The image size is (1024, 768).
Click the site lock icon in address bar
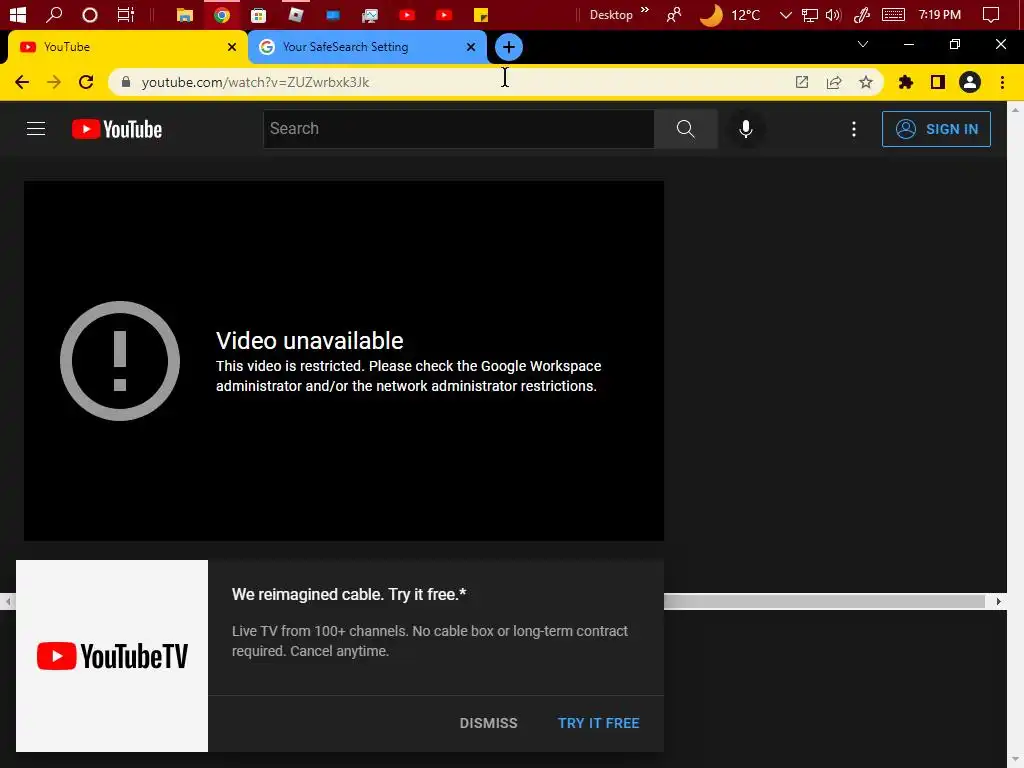click(x=126, y=82)
